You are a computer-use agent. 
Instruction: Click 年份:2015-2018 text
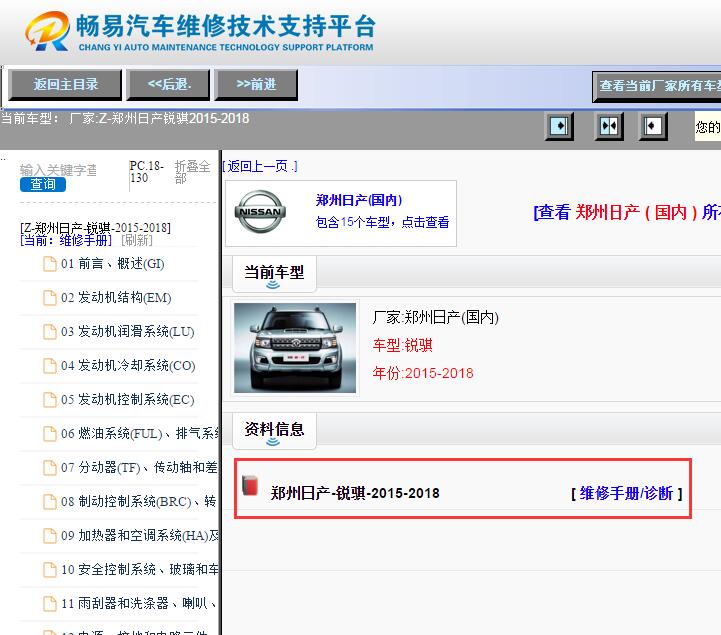423,373
